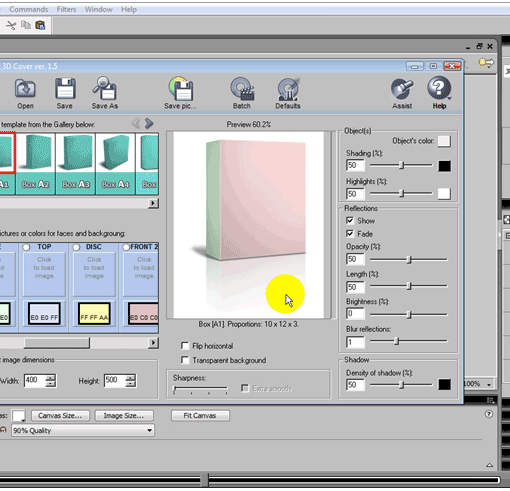The height and width of the screenshot is (491, 510).
Task: Click the Canvas Size... button
Action: pyautogui.click(x=60, y=416)
